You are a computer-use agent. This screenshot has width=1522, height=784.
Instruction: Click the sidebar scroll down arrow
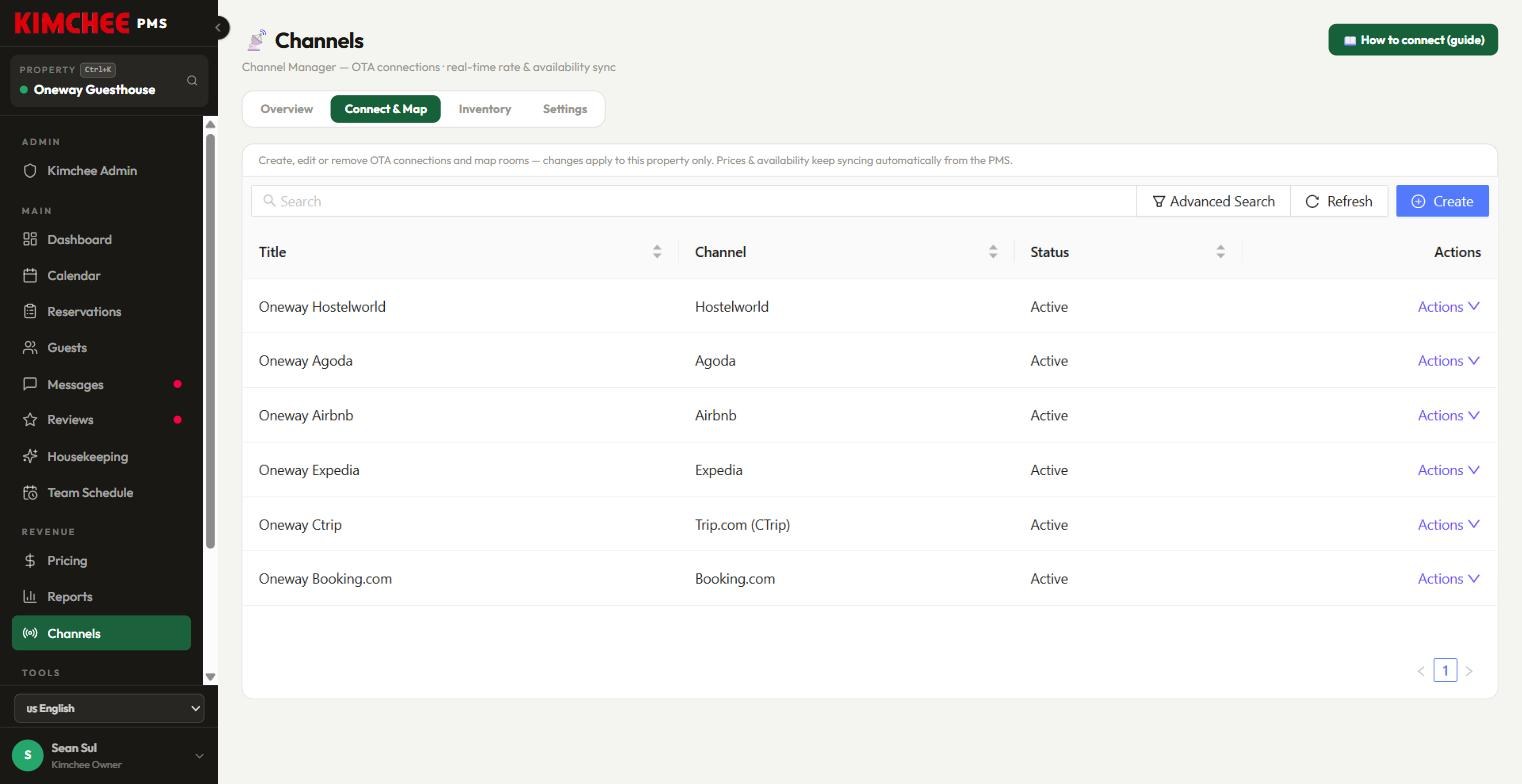210,677
